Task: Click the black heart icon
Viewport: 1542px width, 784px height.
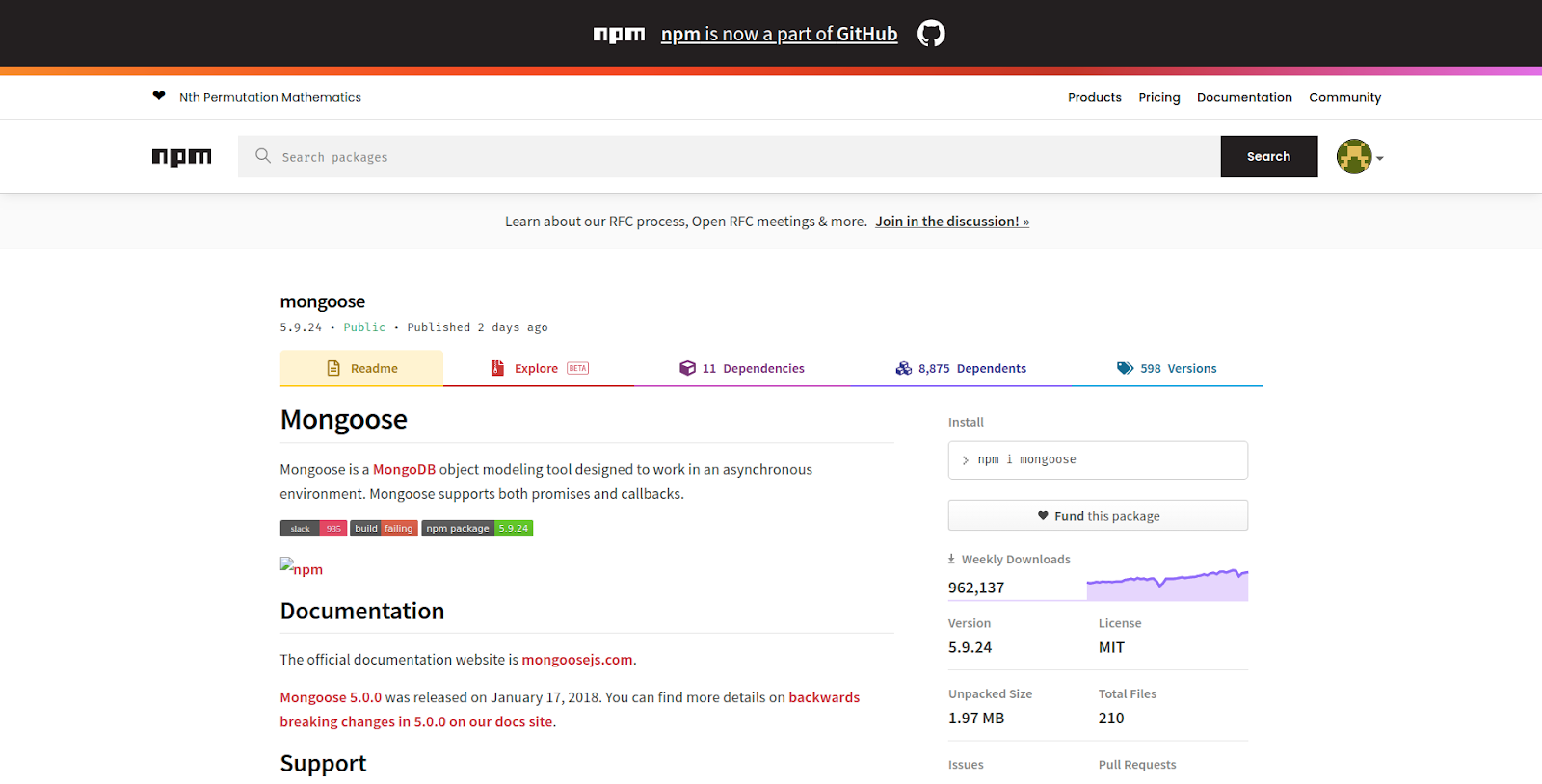Action: (159, 95)
